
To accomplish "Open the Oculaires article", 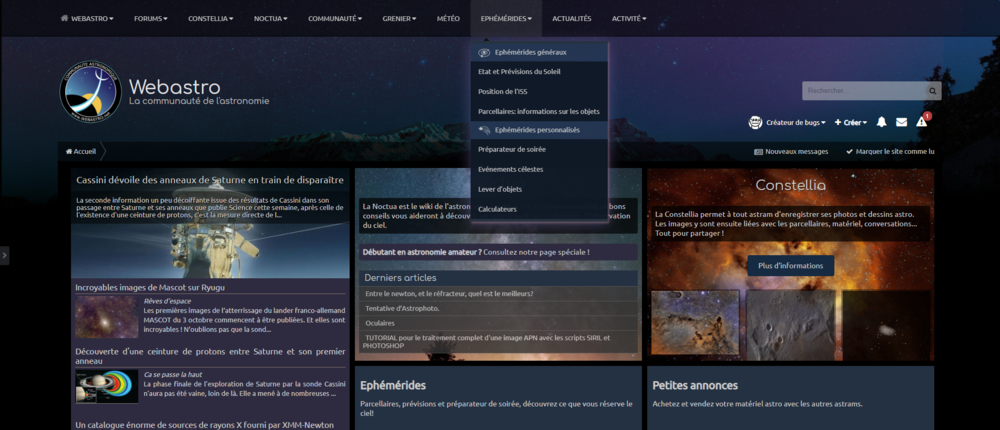I will click(380, 323).
